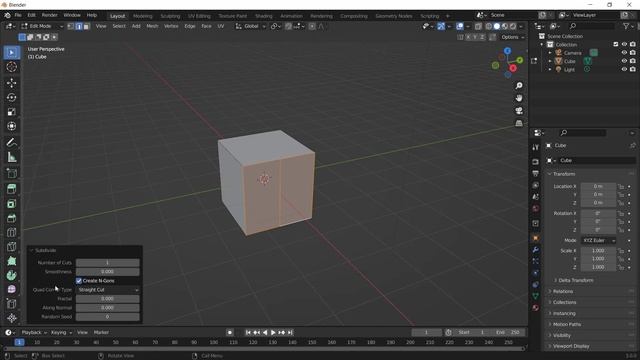Switch to edge select mode

pyautogui.click(x=78, y=26)
